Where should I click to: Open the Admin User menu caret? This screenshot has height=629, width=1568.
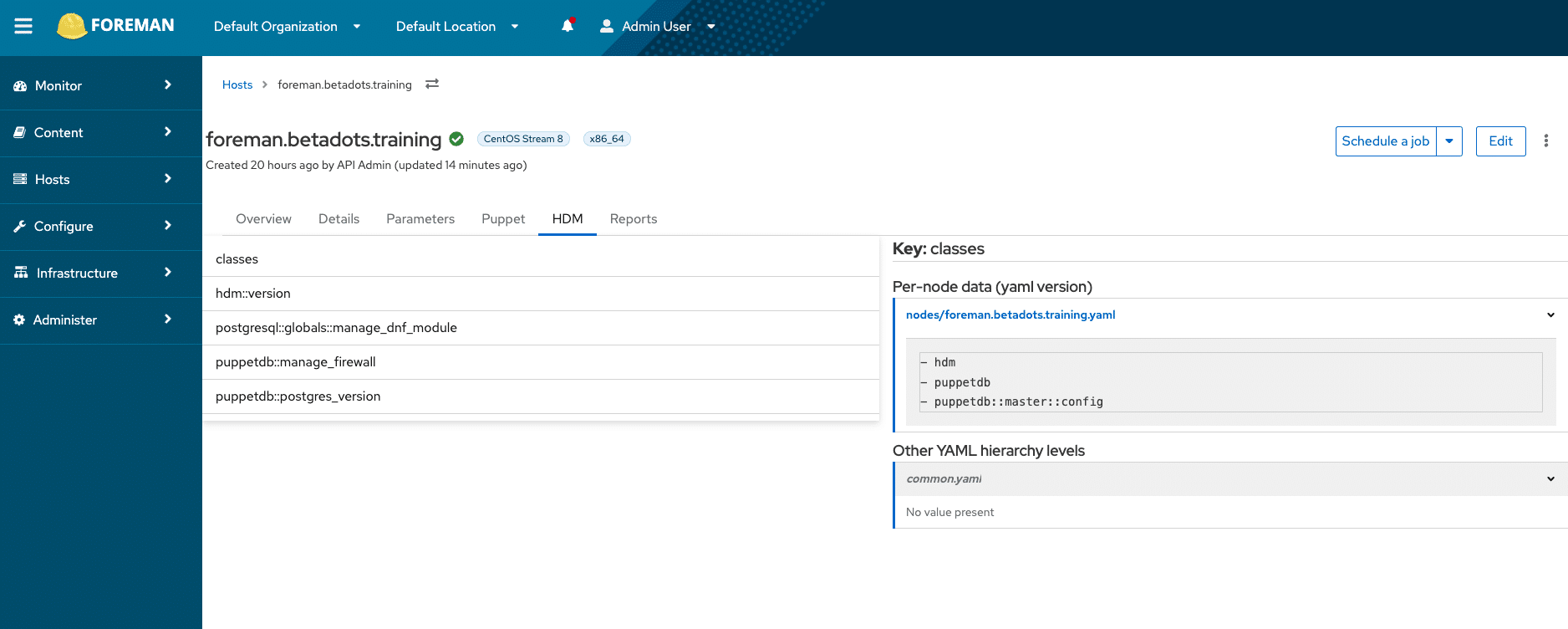point(711,26)
